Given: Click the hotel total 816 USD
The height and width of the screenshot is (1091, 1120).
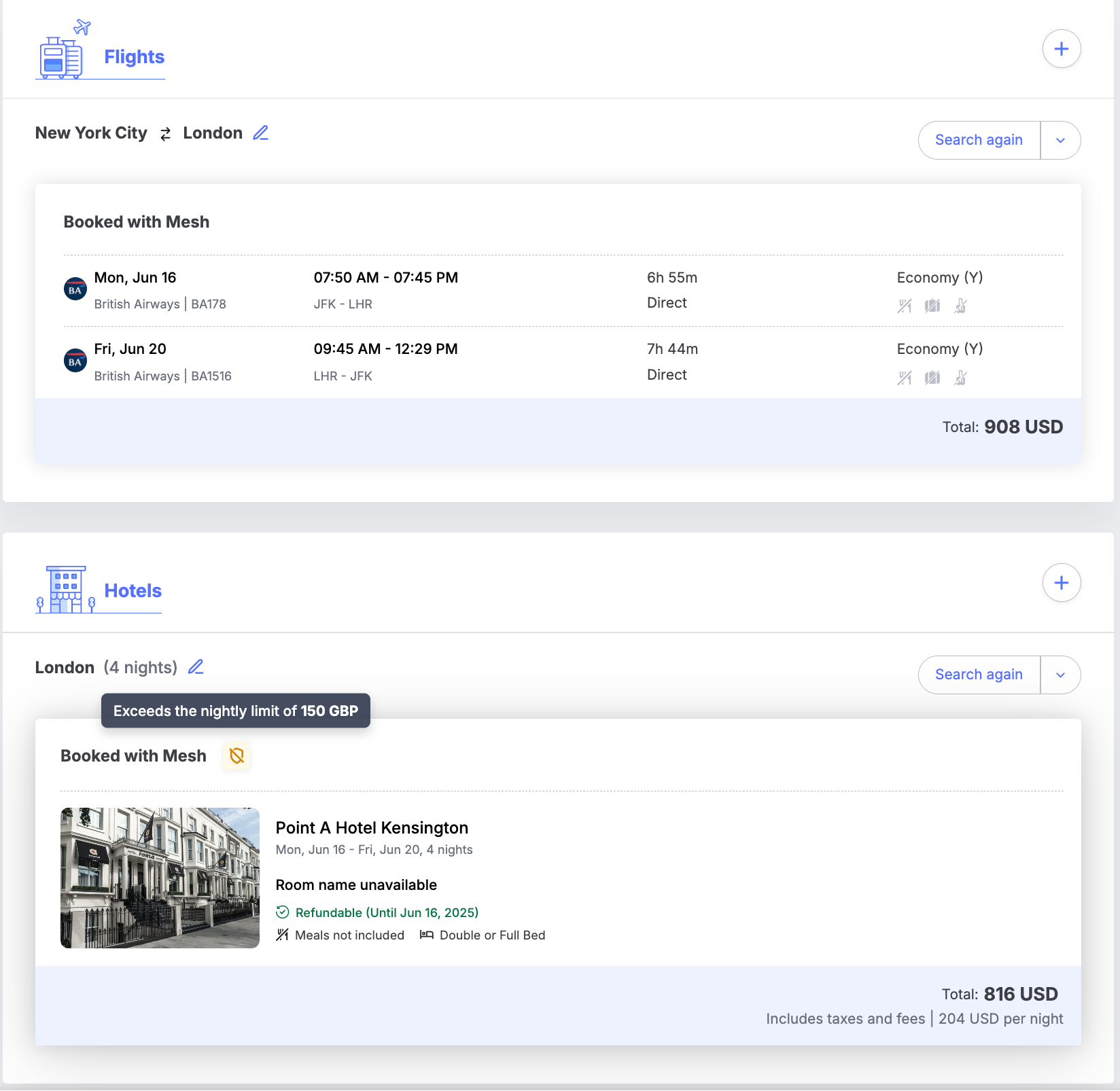Looking at the screenshot, I should point(1021,995).
